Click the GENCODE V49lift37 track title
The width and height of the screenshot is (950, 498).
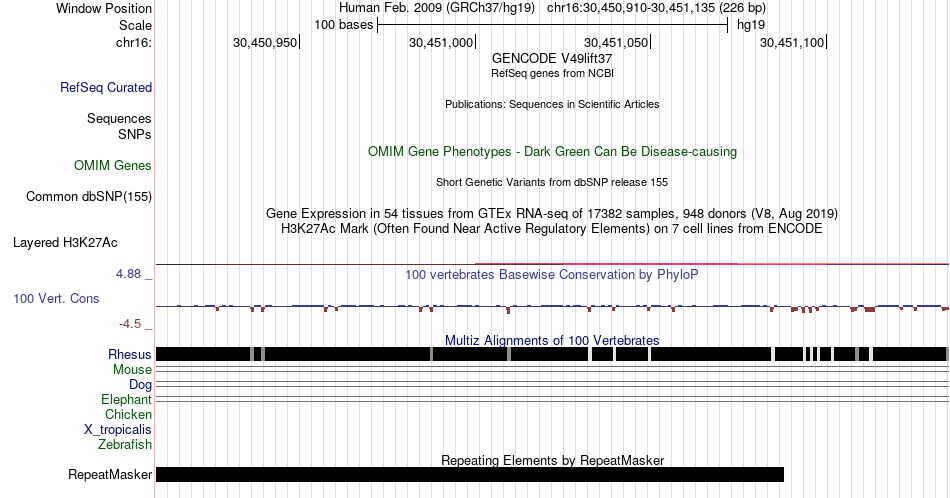552,59
